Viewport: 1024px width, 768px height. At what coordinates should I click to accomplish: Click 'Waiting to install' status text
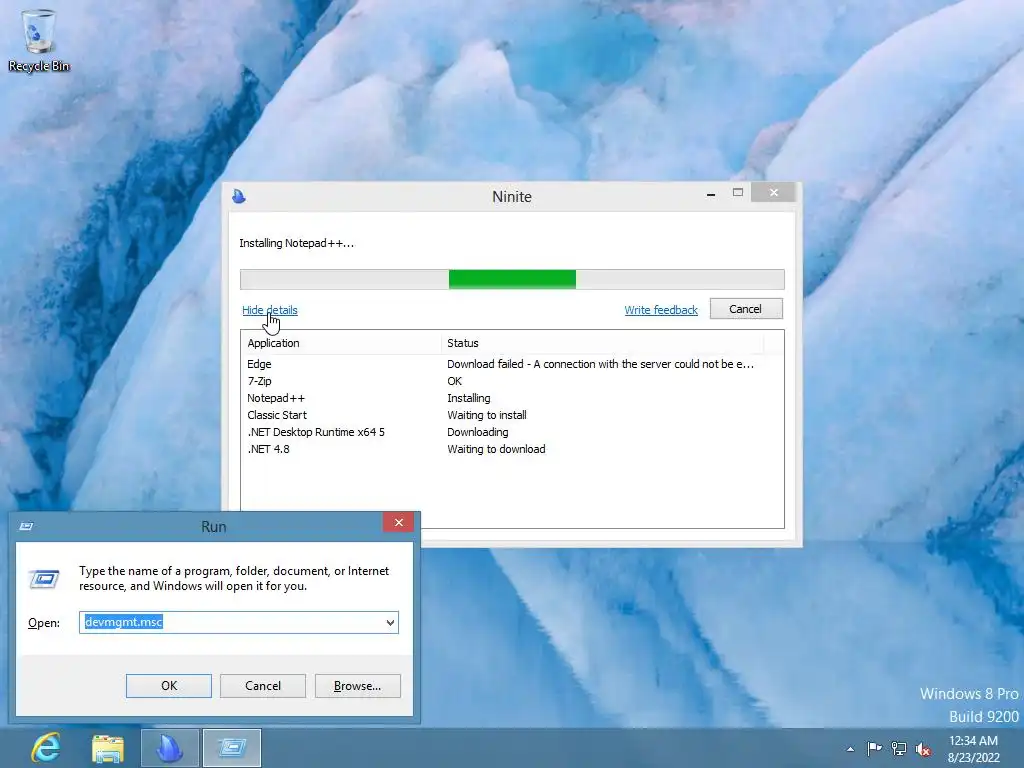click(487, 415)
